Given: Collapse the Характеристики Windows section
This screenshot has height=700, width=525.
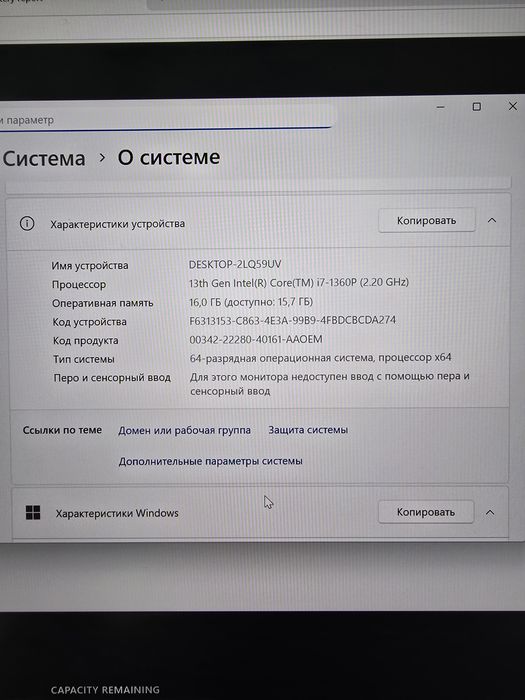Looking at the screenshot, I should pyautogui.click(x=490, y=512).
